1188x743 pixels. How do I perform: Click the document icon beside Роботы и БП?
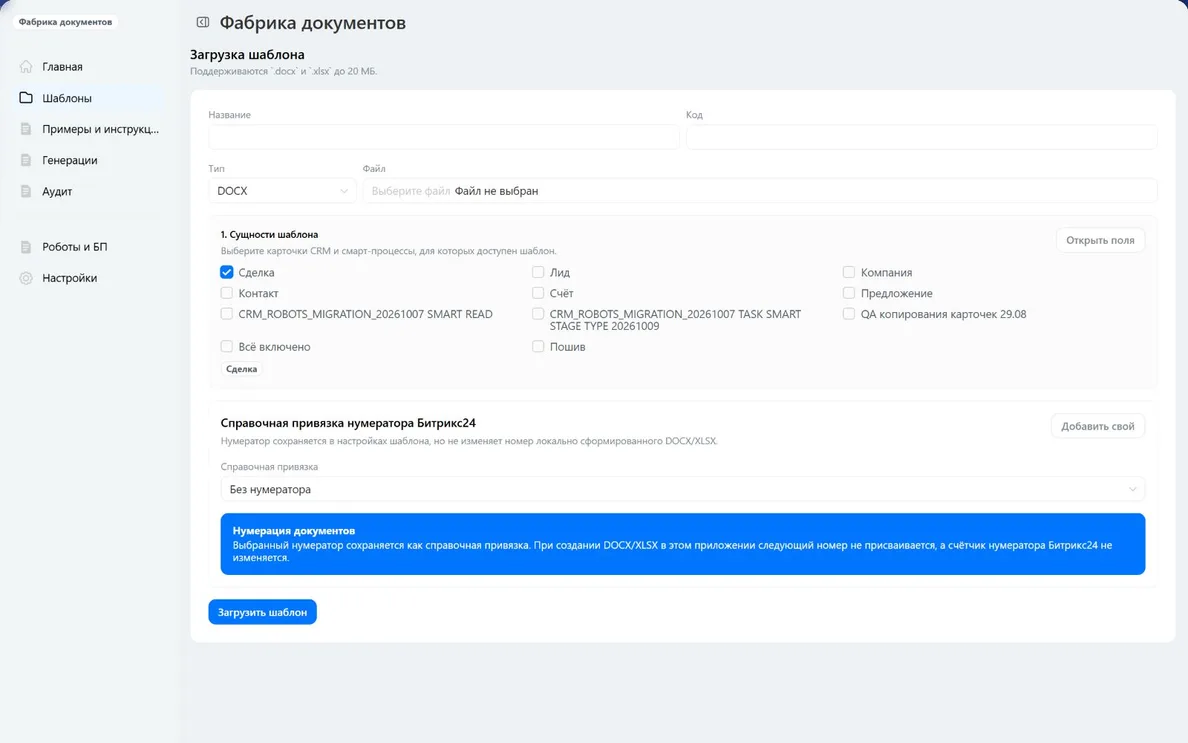click(x=26, y=247)
